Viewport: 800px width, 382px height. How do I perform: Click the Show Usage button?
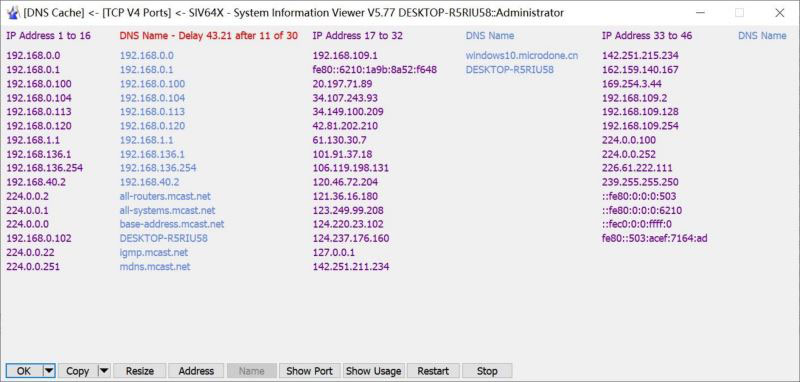click(373, 371)
